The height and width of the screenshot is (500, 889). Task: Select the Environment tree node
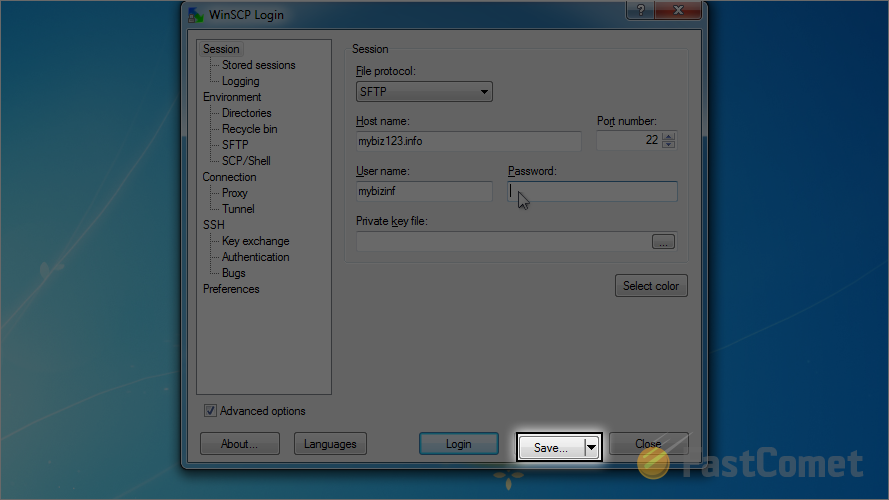pos(232,97)
